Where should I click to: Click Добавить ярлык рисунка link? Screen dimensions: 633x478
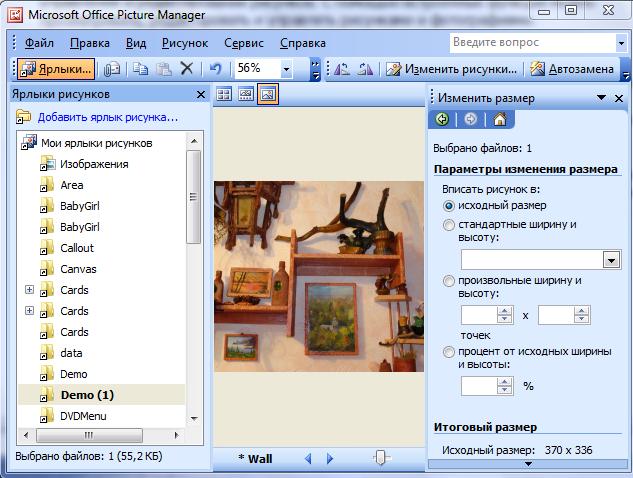(108, 117)
